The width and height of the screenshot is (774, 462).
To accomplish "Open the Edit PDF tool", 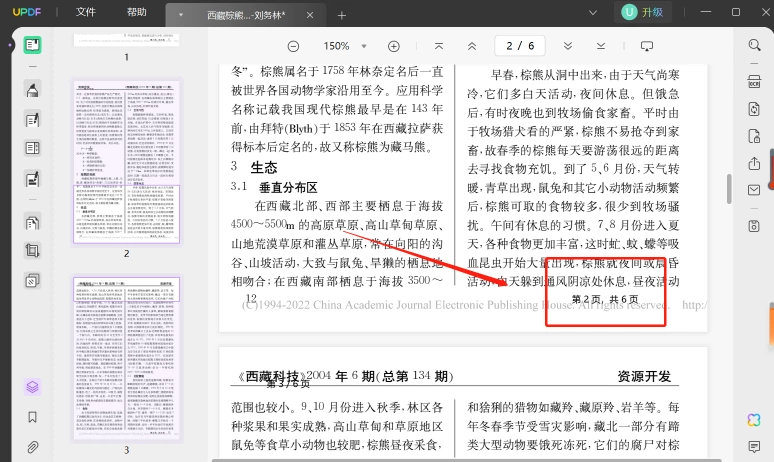I will tap(33, 120).
